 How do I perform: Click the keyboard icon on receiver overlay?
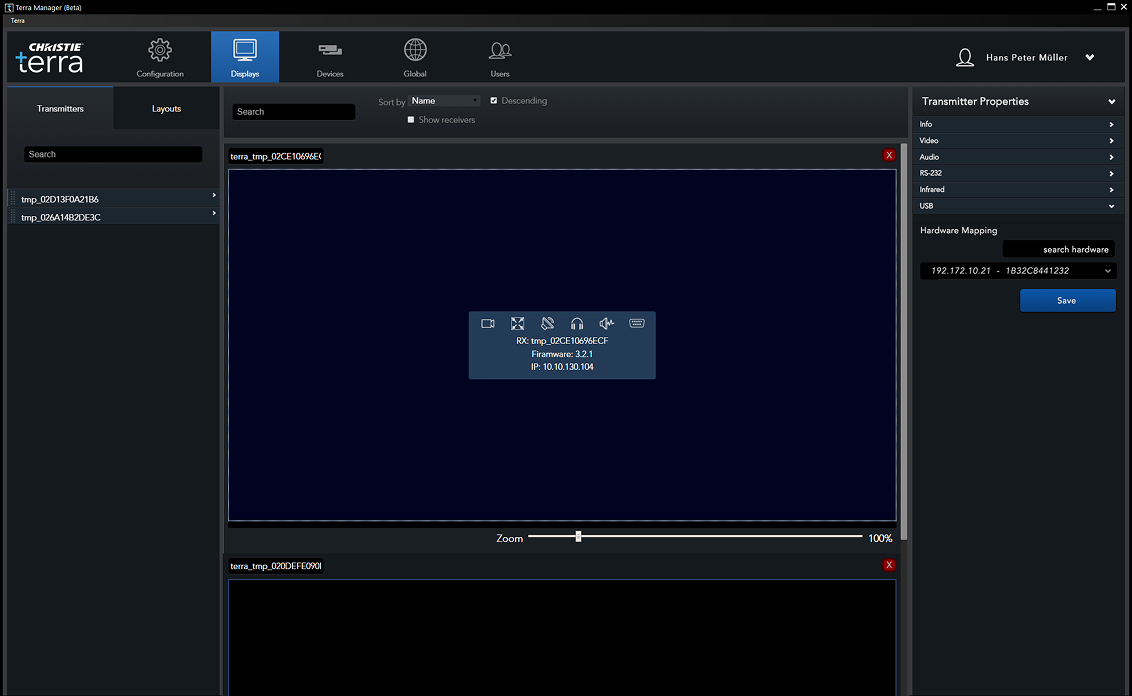coord(636,322)
